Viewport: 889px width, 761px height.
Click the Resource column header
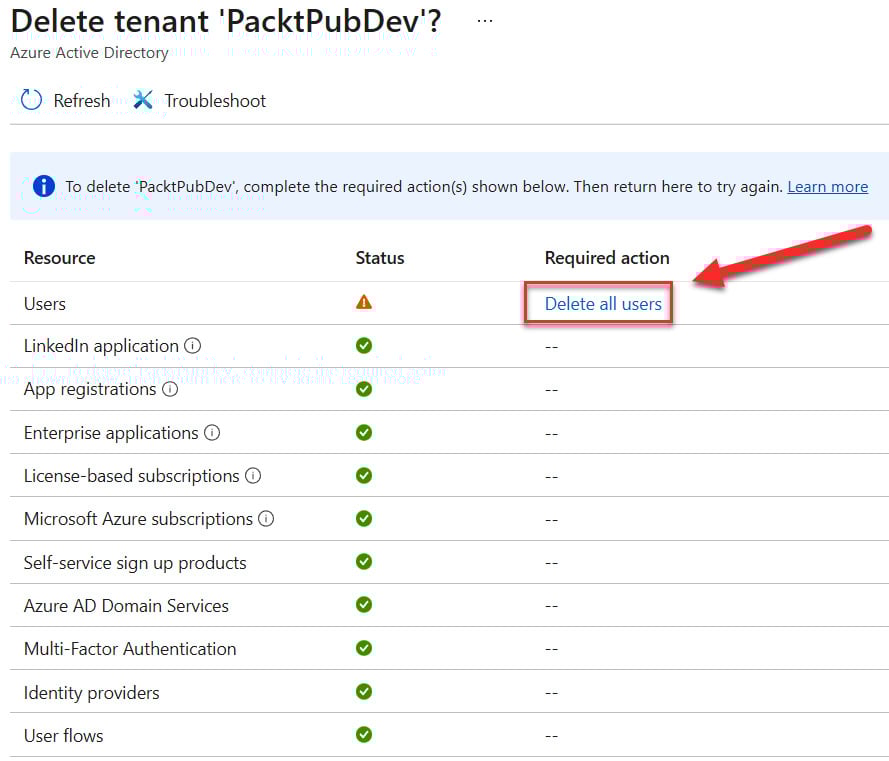[60, 258]
